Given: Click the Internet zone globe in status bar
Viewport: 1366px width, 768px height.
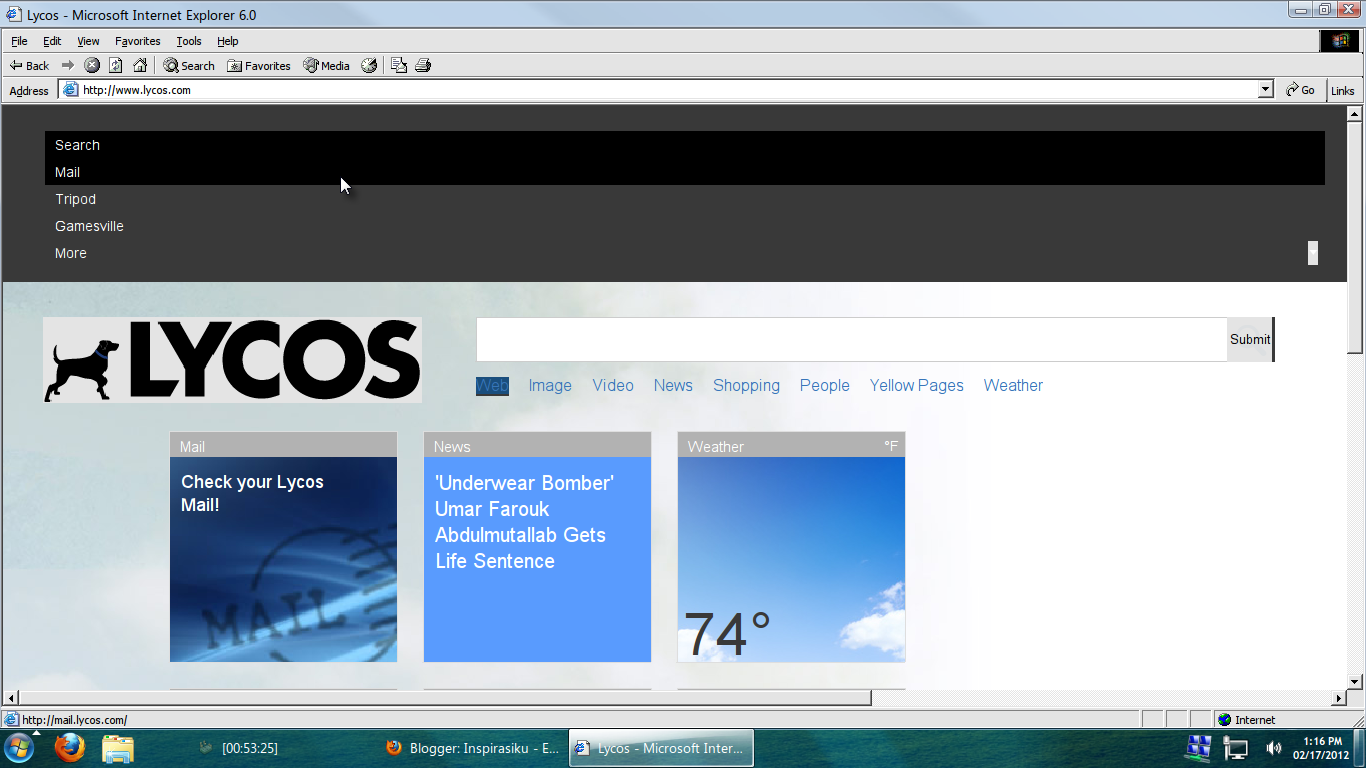Looking at the screenshot, I should (x=1224, y=720).
